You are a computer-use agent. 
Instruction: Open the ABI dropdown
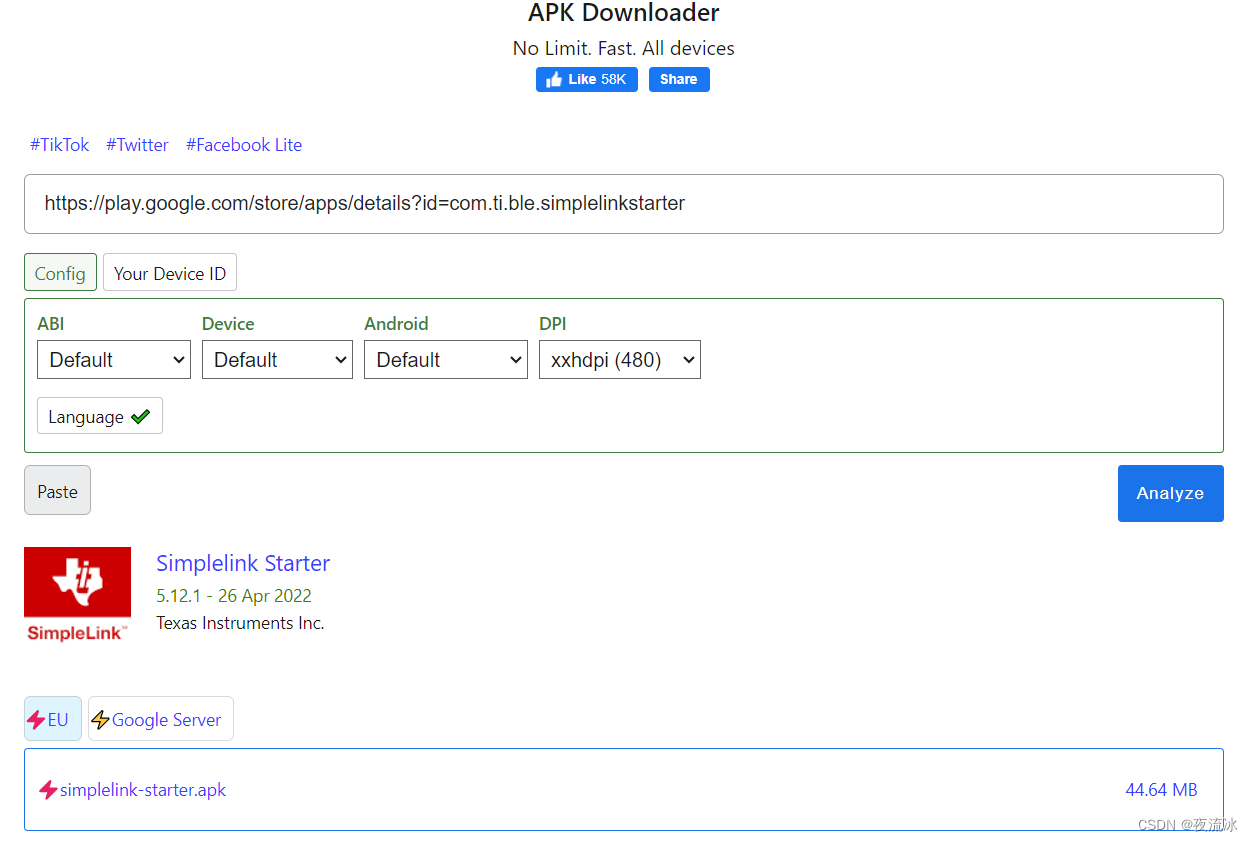tap(114, 360)
